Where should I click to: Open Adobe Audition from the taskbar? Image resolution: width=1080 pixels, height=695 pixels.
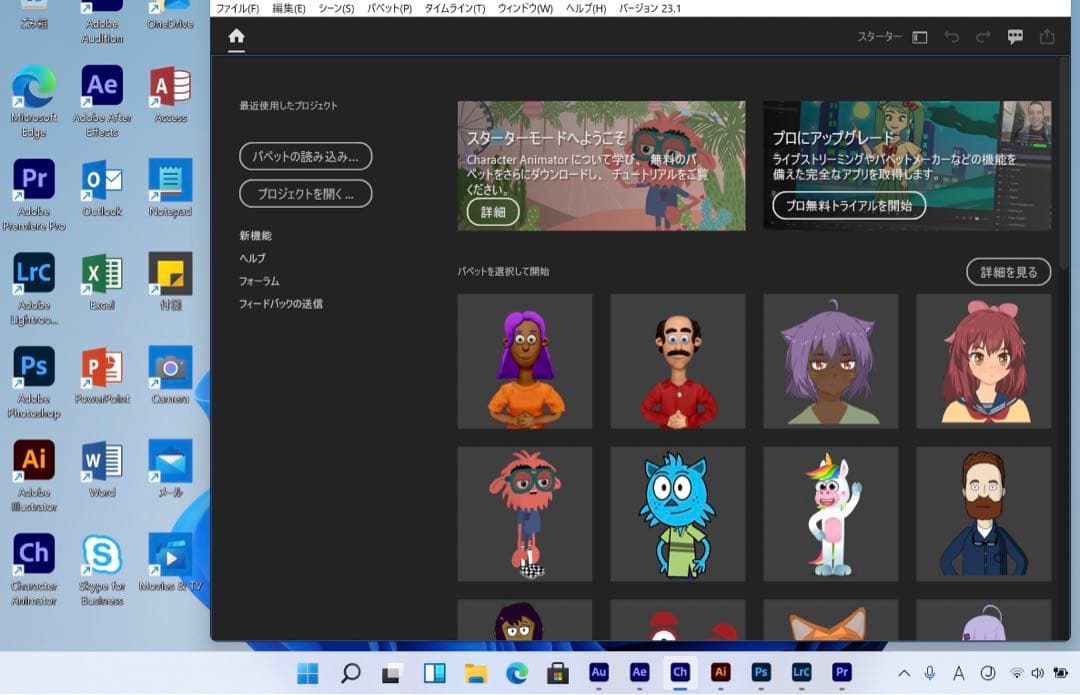(x=599, y=672)
